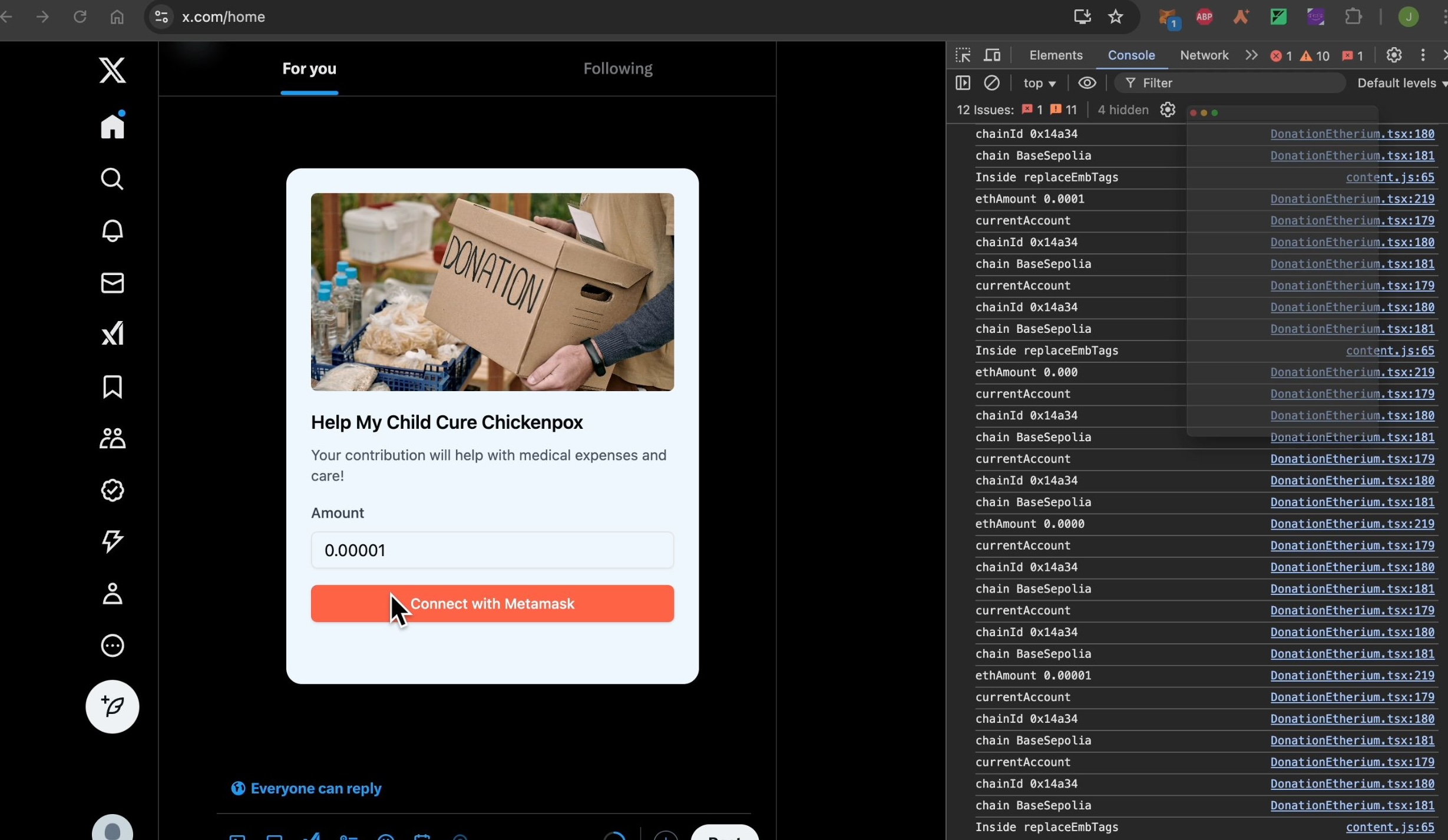The height and width of the screenshot is (840, 1448).
Task: Click the console Filter field
Action: click(x=1229, y=83)
